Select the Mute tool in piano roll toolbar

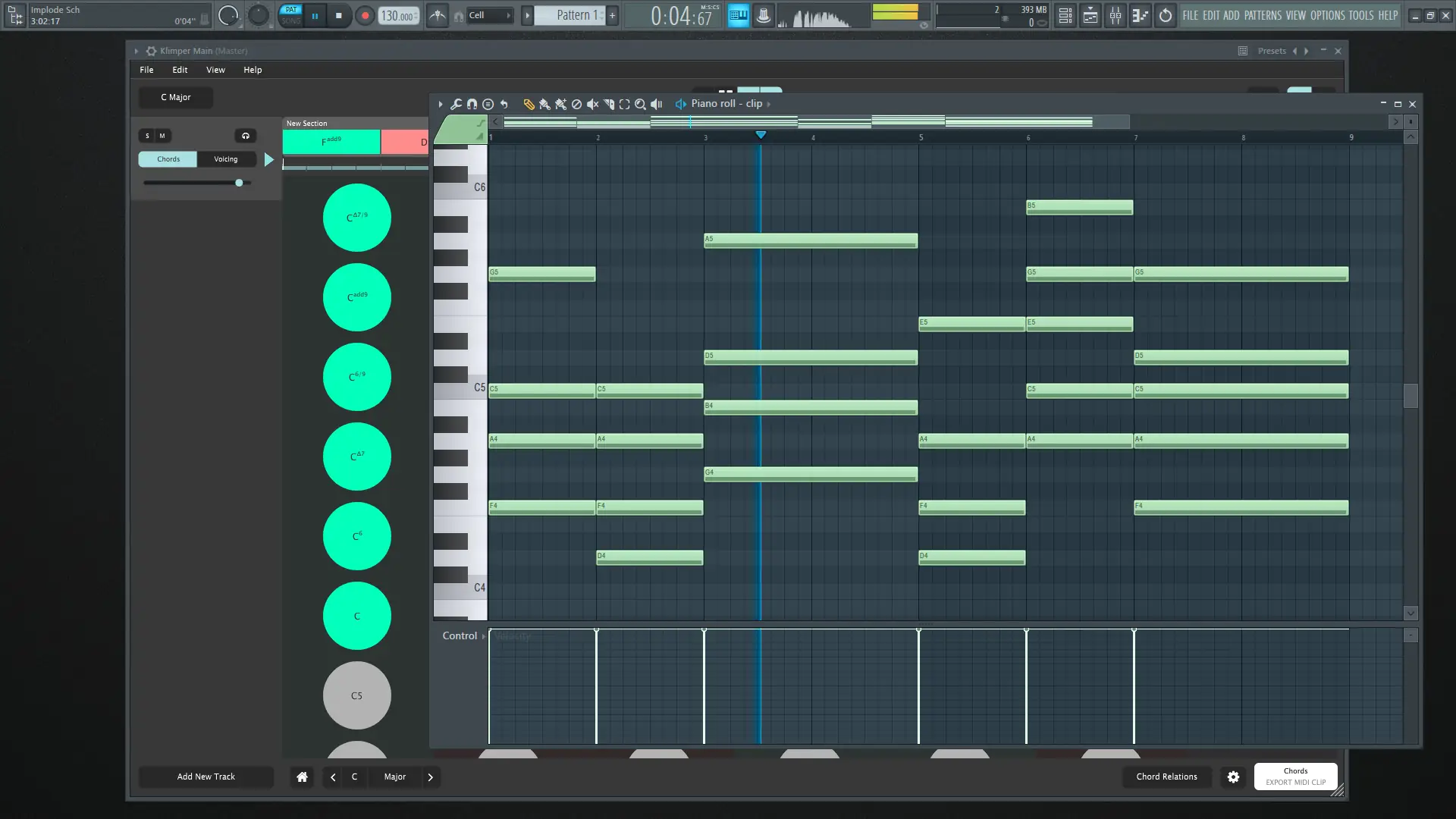(x=592, y=104)
